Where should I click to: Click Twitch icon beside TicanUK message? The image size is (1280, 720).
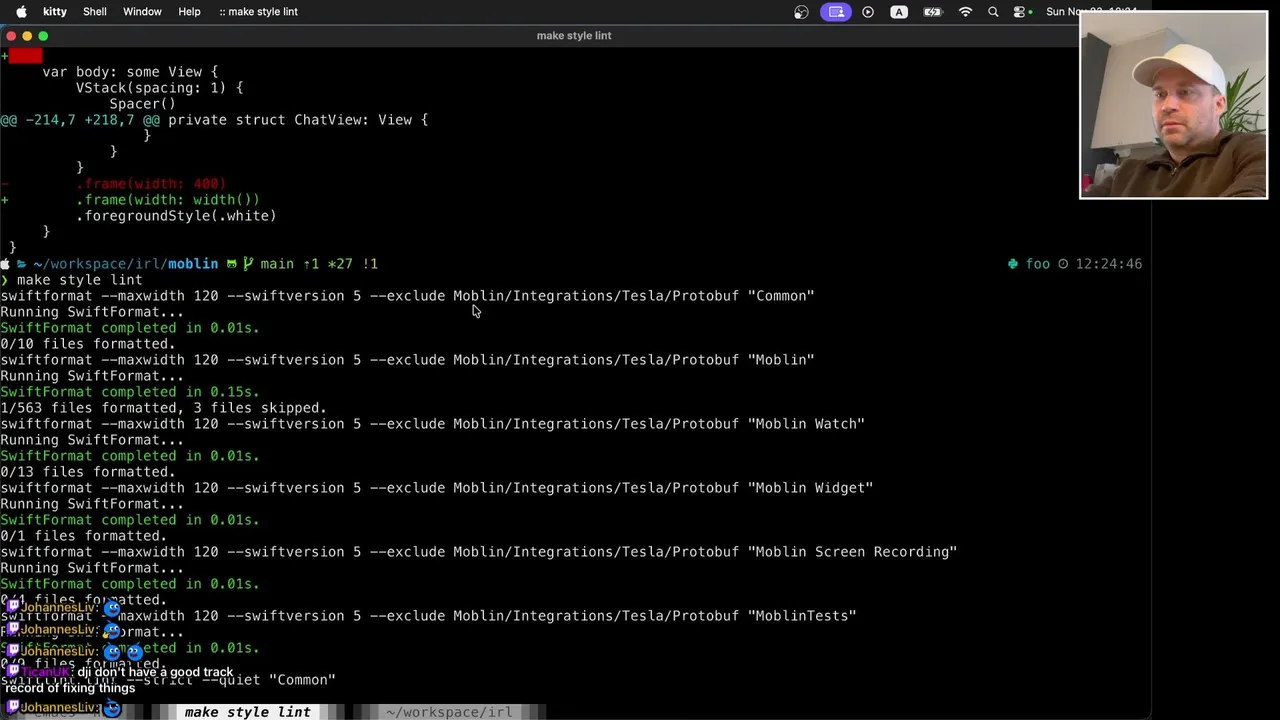tap(13, 673)
